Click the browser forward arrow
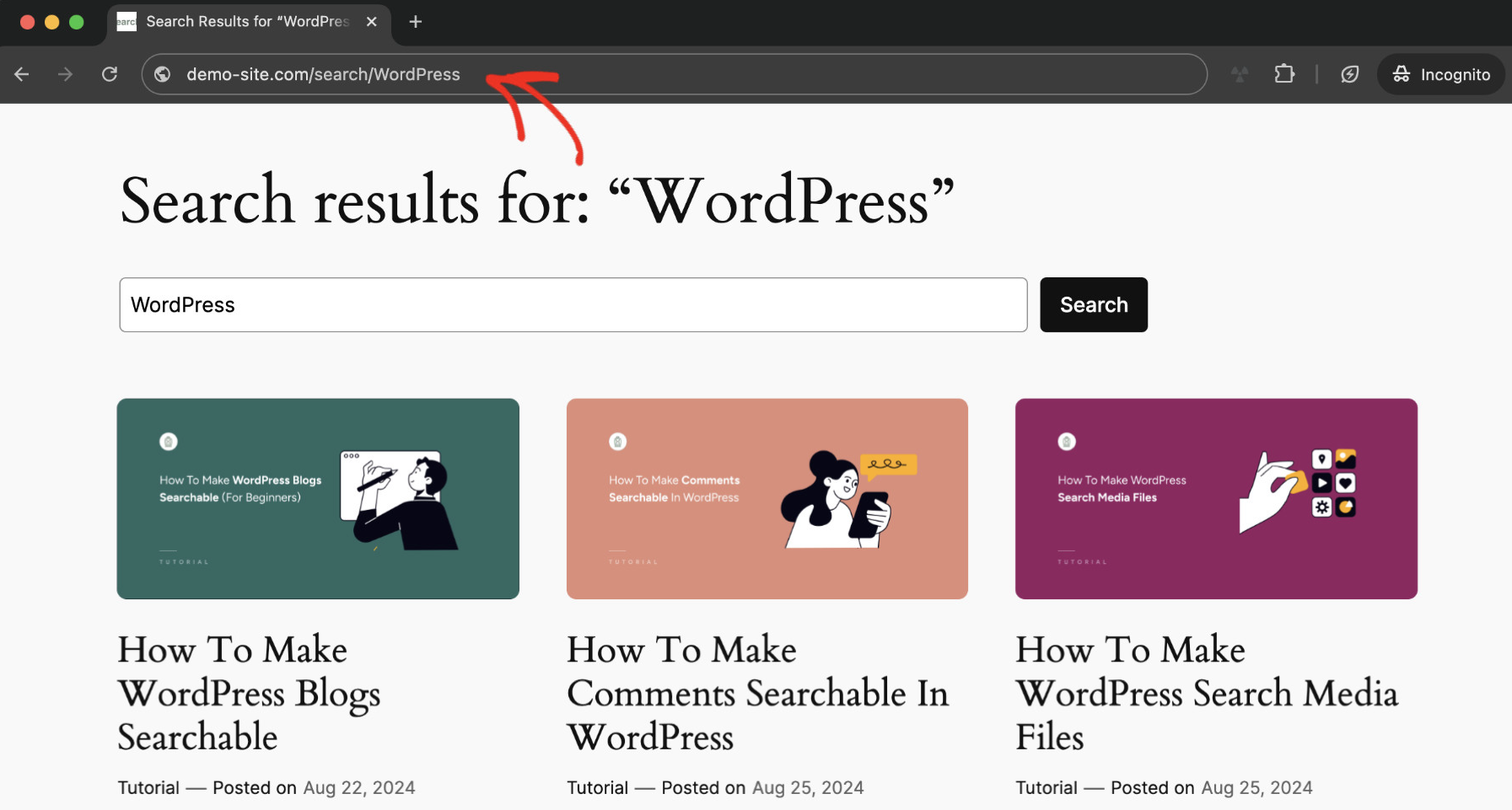 tap(65, 74)
